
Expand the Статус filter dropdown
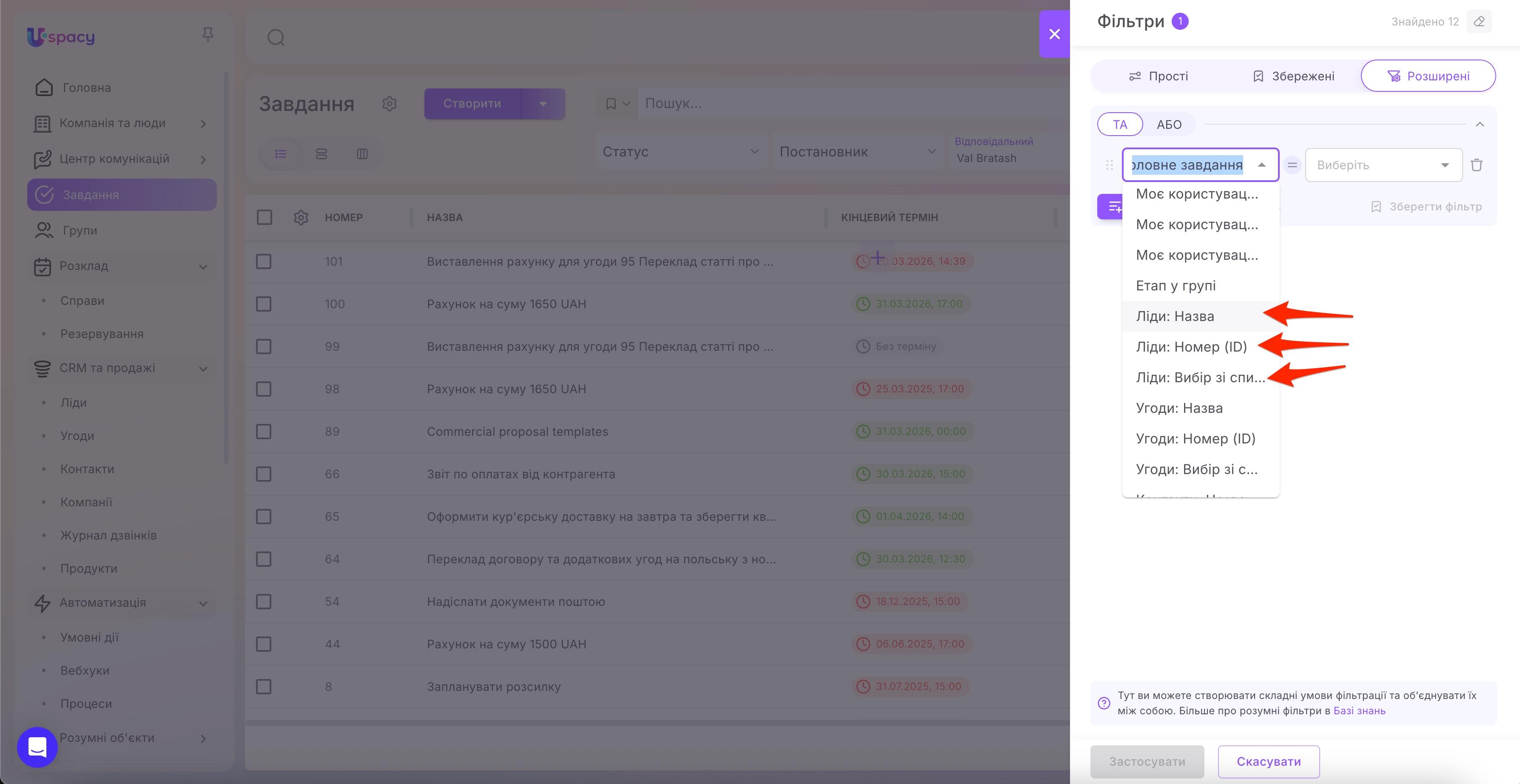click(x=680, y=152)
